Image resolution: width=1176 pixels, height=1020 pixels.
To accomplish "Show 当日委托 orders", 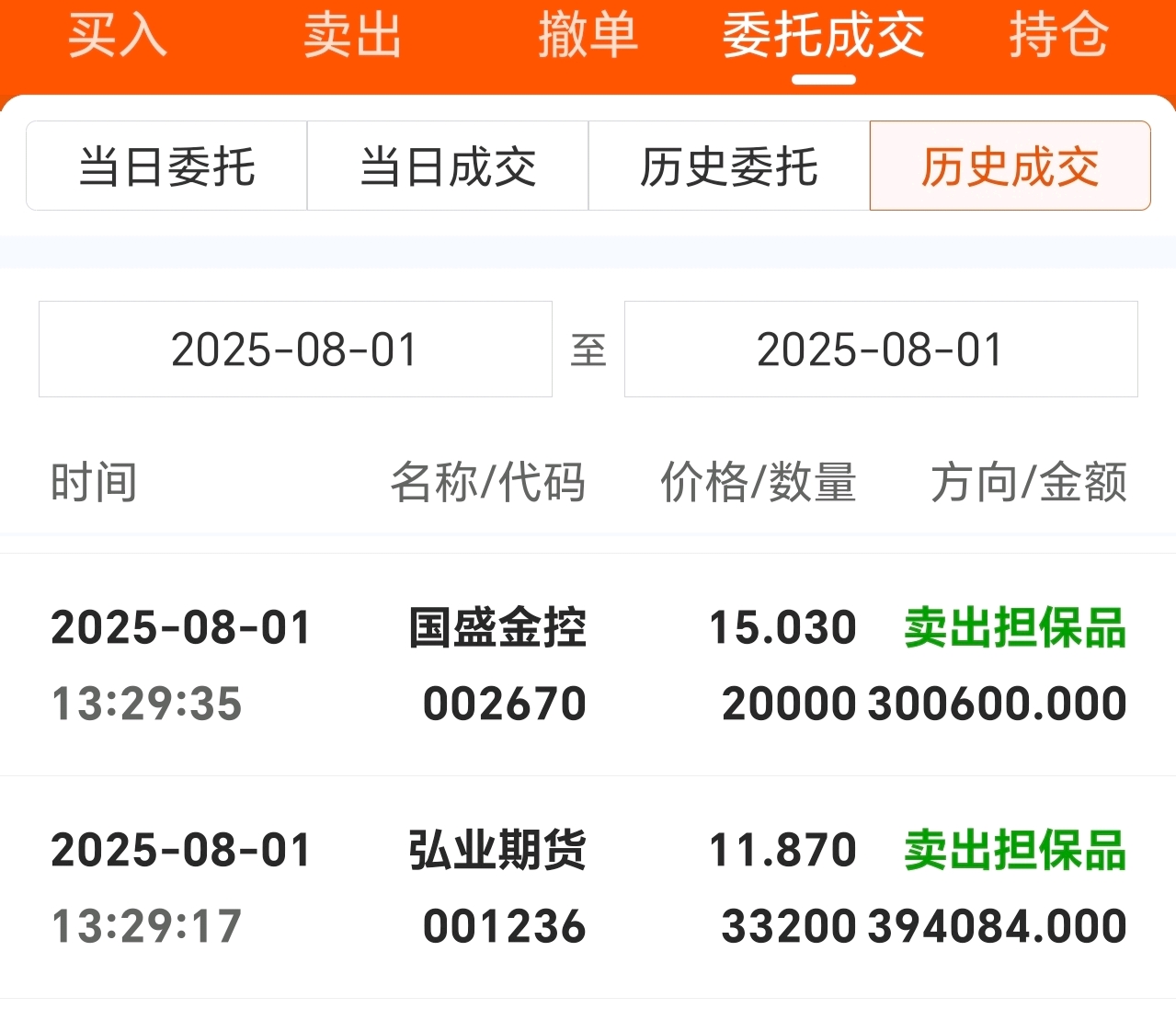I will [166, 166].
